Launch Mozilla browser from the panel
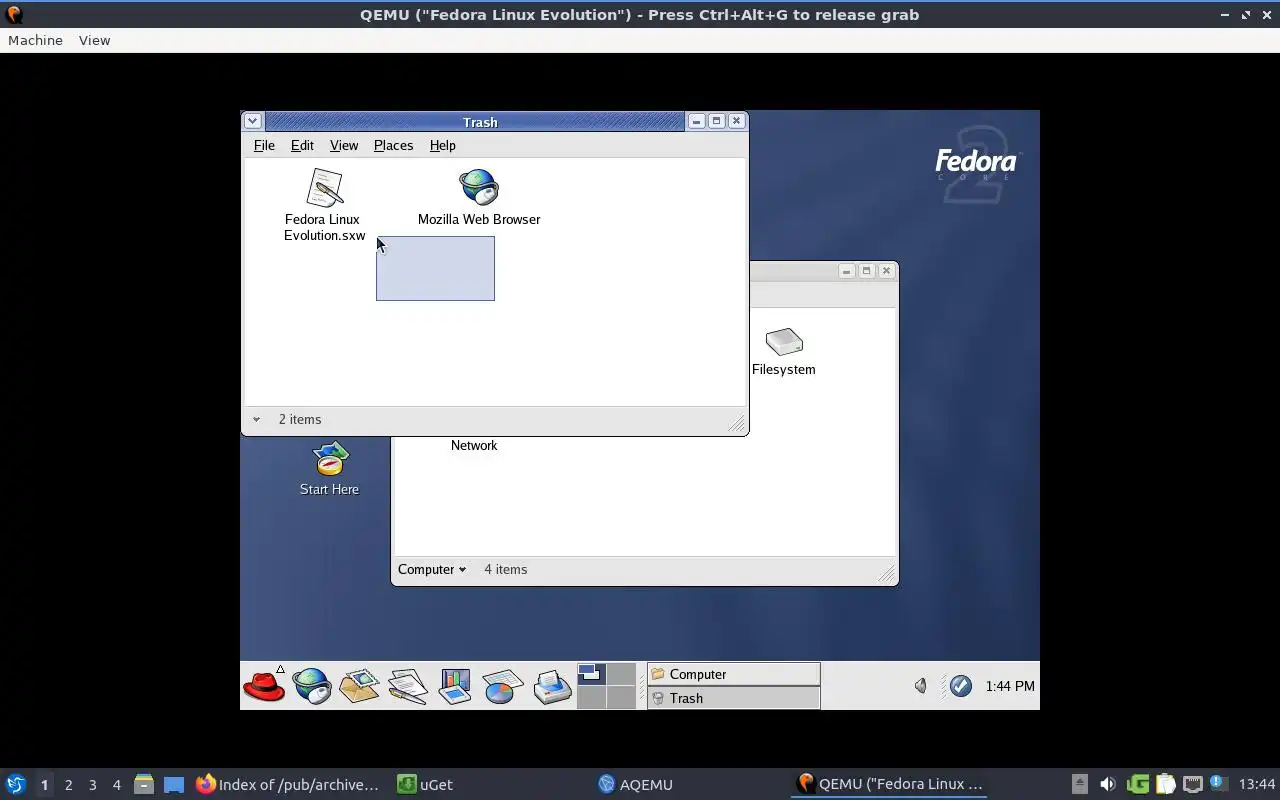Viewport: 1280px width, 800px height. (312, 686)
